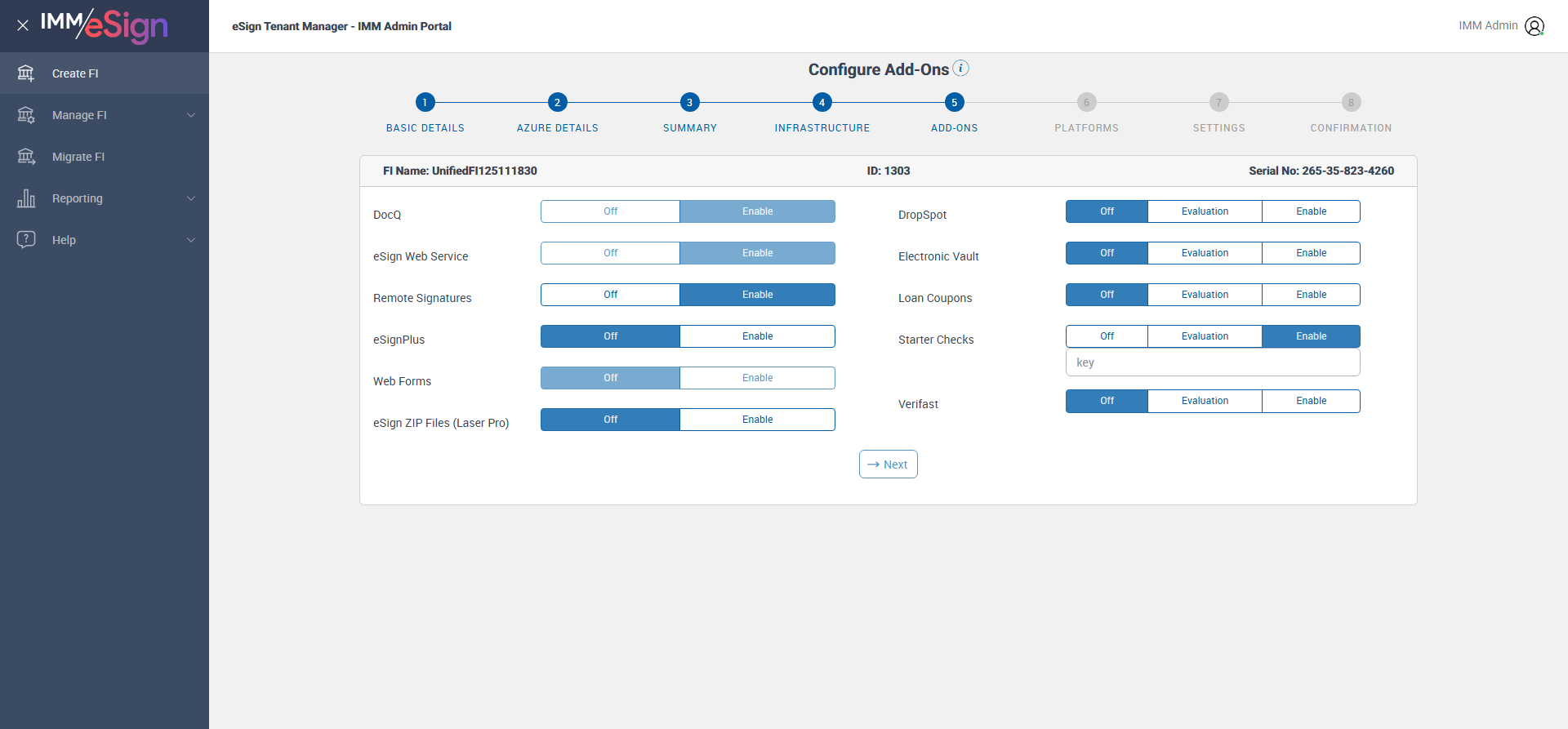1568x729 pixels.
Task: Click the ID: 1303 text
Action: coord(889,171)
